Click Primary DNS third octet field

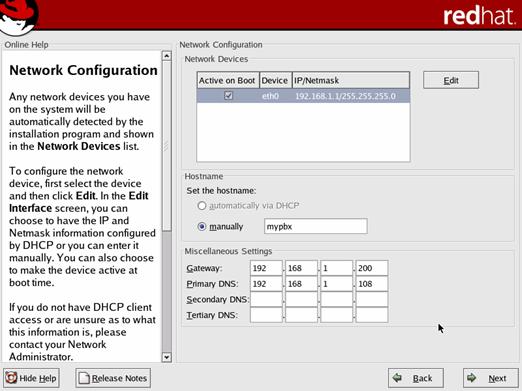pyautogui.click(x=336, y=284)
